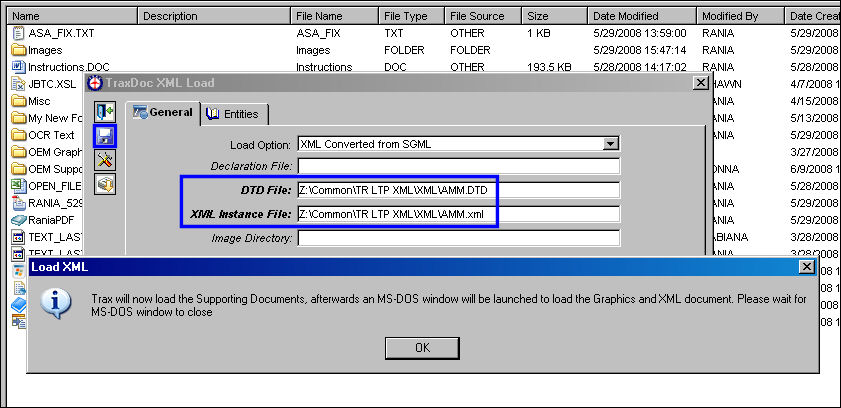Sort by the File Source column header

(483, 16)
